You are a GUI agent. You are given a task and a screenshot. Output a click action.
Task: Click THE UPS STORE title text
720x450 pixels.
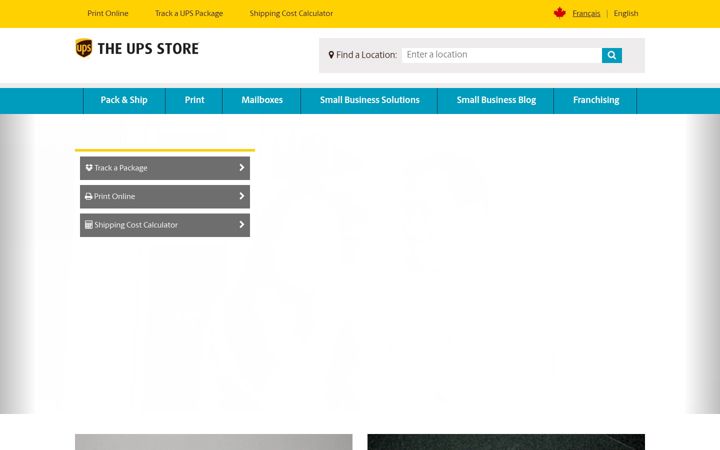click(148, 49)
